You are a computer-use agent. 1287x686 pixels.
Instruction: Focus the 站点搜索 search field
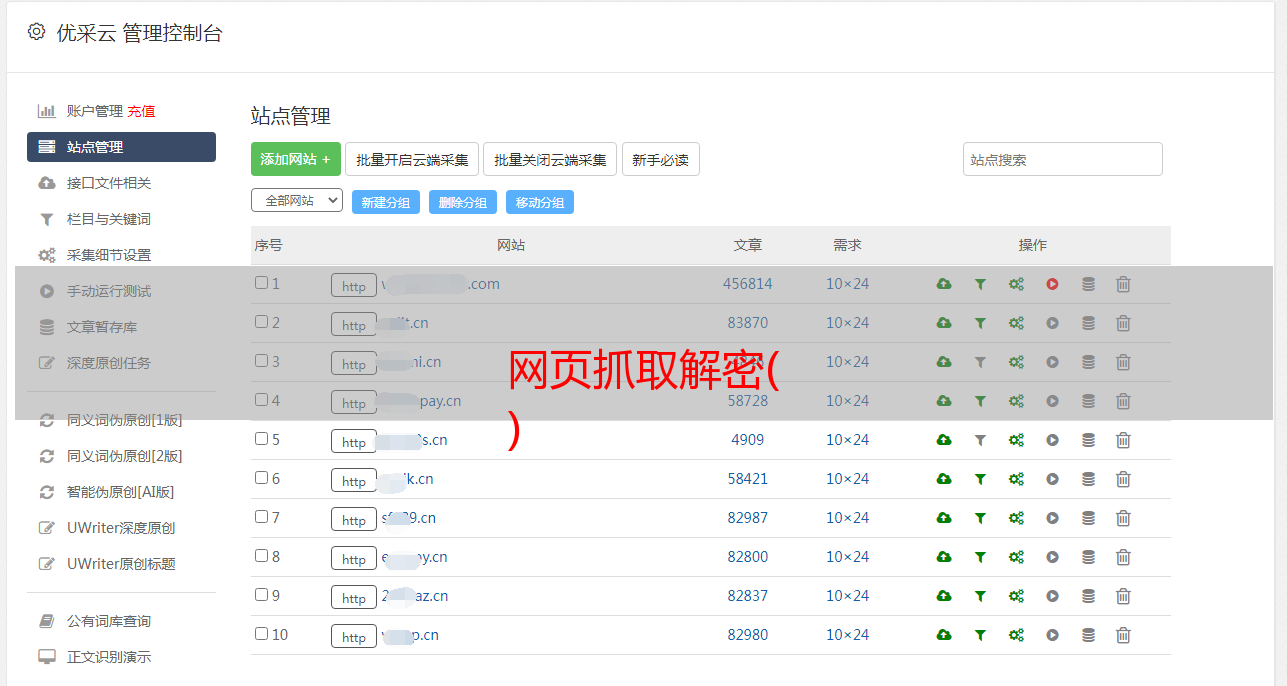click(1063, 159)
